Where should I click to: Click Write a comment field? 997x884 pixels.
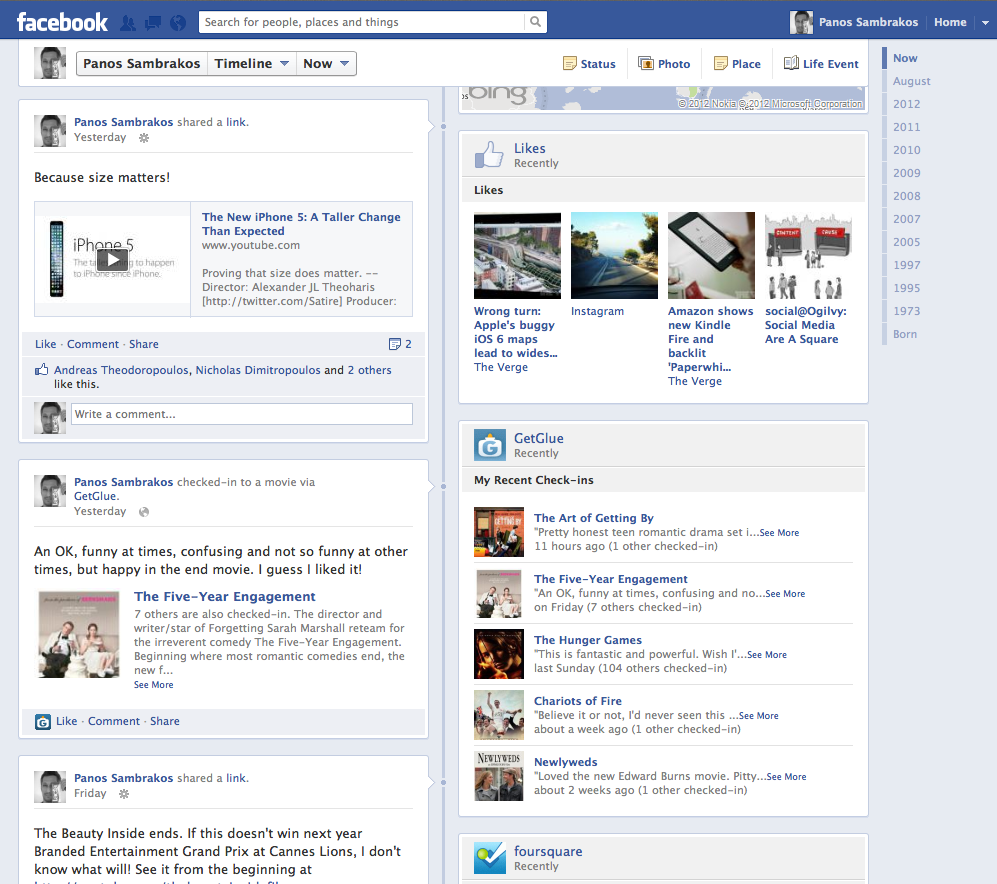point(242,414)
